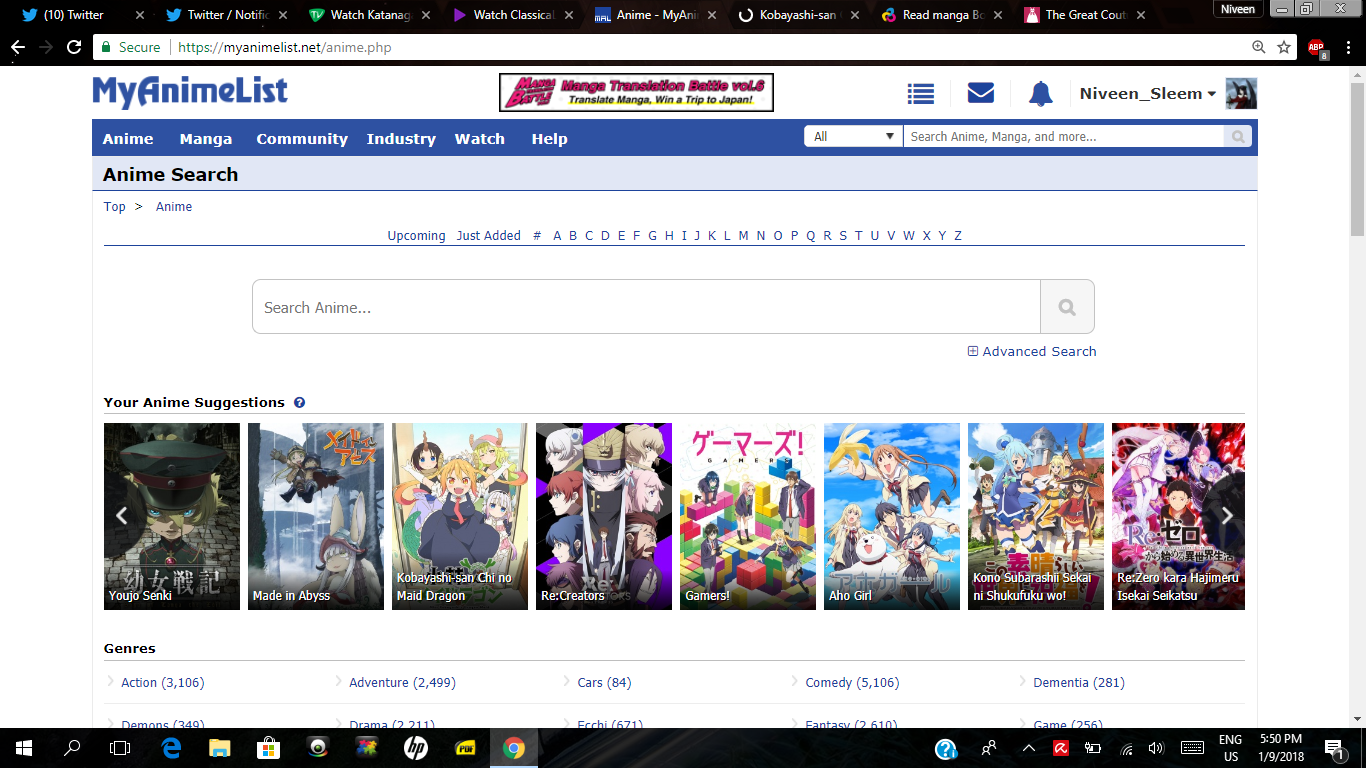
Task: Expand the Advanced Search options
Action: [1032, 351]
